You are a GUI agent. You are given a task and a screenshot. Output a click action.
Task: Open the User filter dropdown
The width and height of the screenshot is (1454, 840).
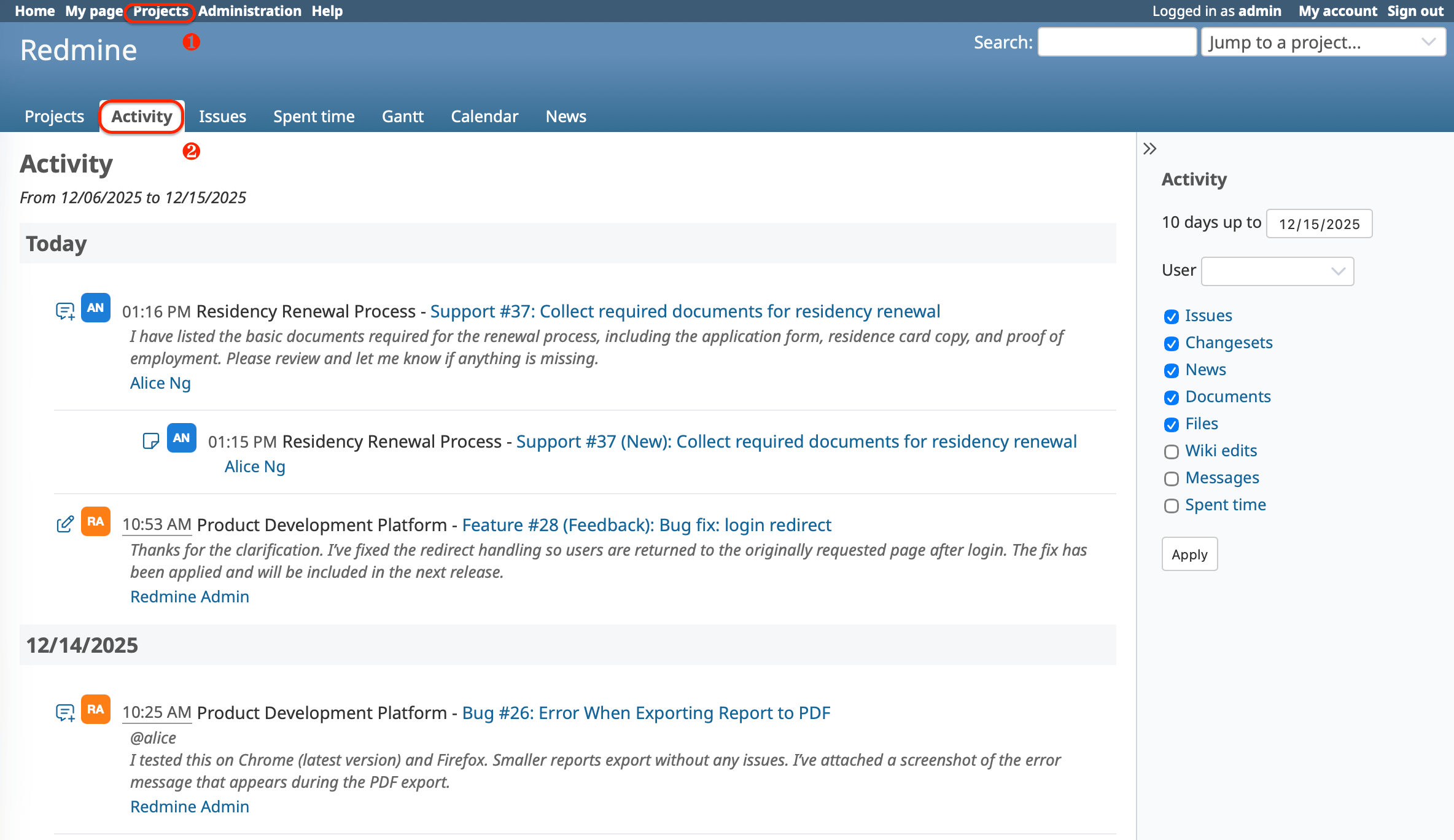[1277, 271]
